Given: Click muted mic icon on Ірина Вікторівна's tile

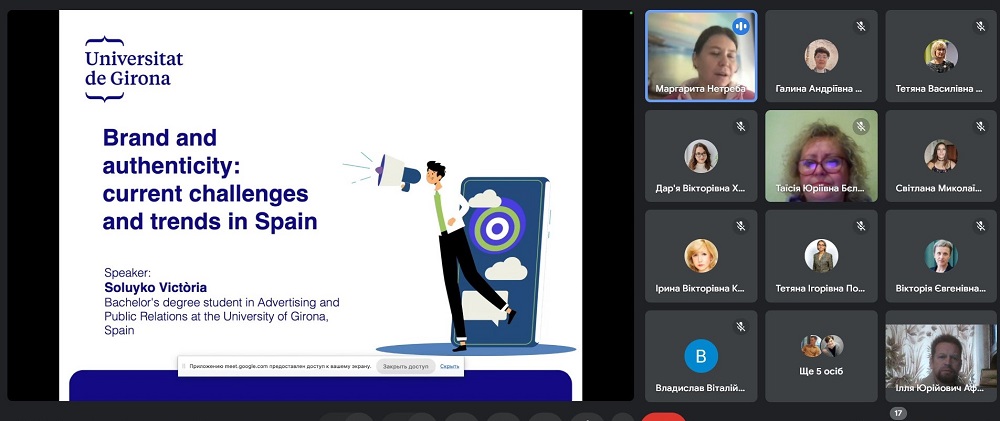Looking at the screenshot, I should [x=741, y=226].
